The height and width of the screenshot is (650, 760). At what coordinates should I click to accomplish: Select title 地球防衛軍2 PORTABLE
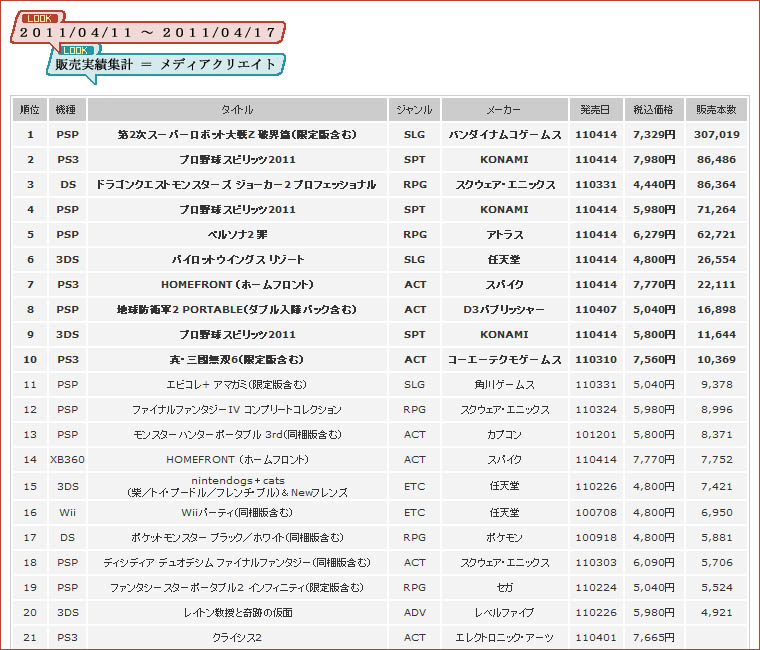point(237,310)
